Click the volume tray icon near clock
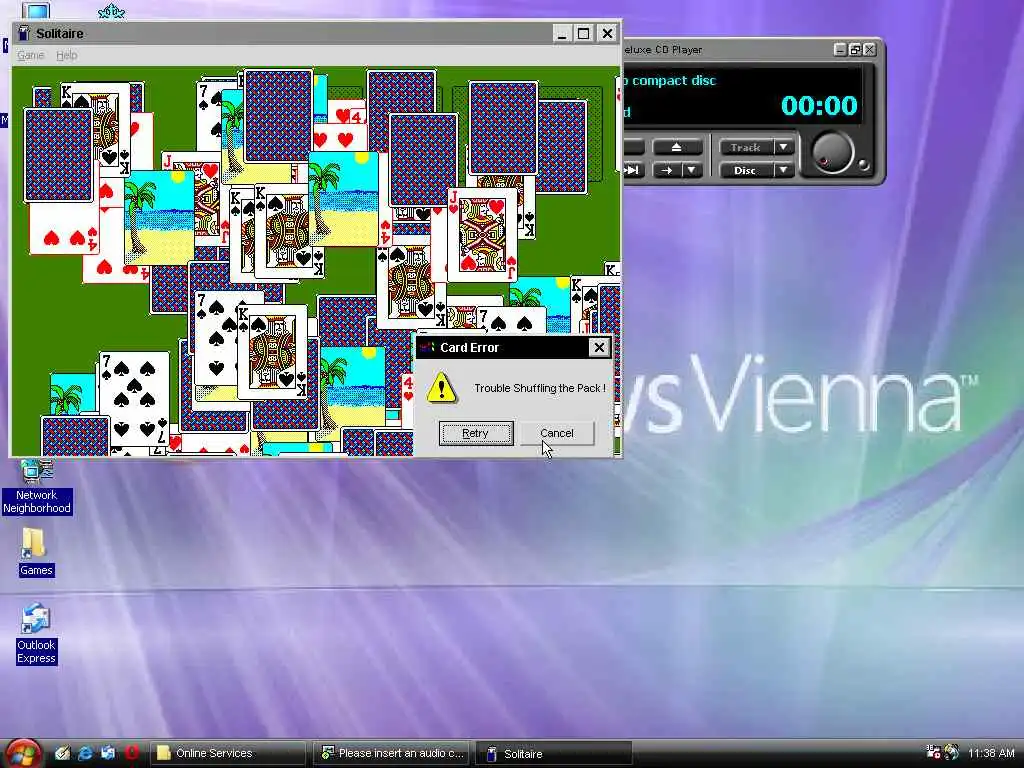This screenshot has width=1024, height=768. click(x=952, y=752)
